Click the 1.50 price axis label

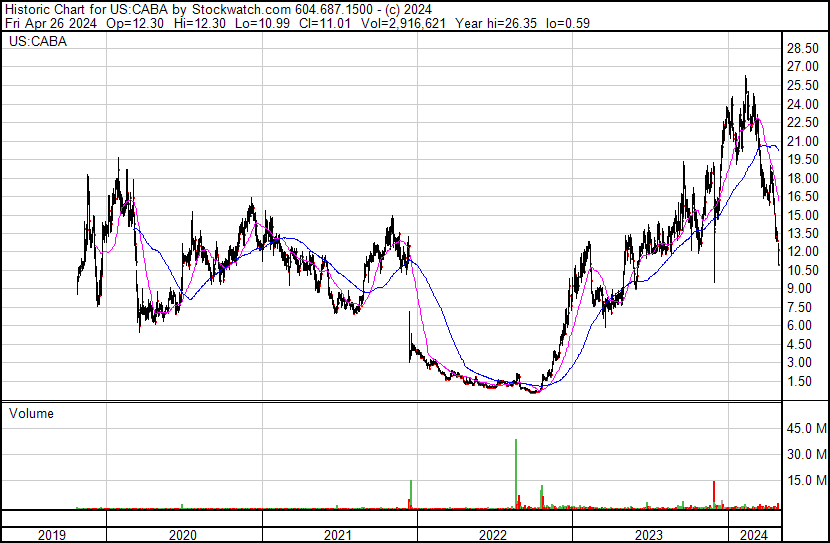pos(800,382)
